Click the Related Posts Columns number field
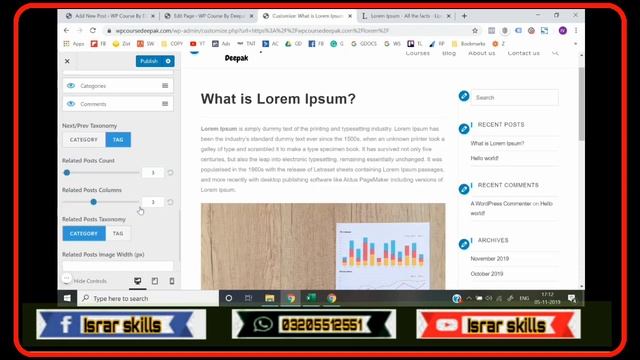640x360 pixels. 153,202
